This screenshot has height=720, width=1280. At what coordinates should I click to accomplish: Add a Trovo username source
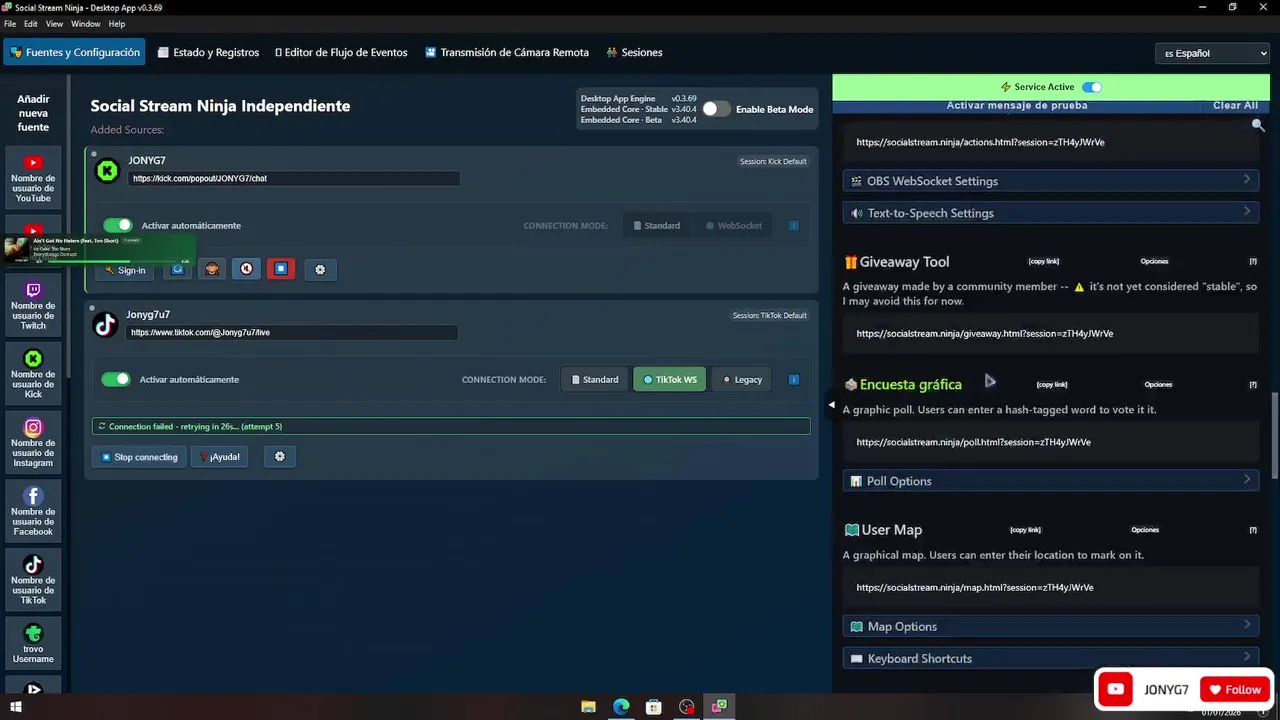coord(33,644)
